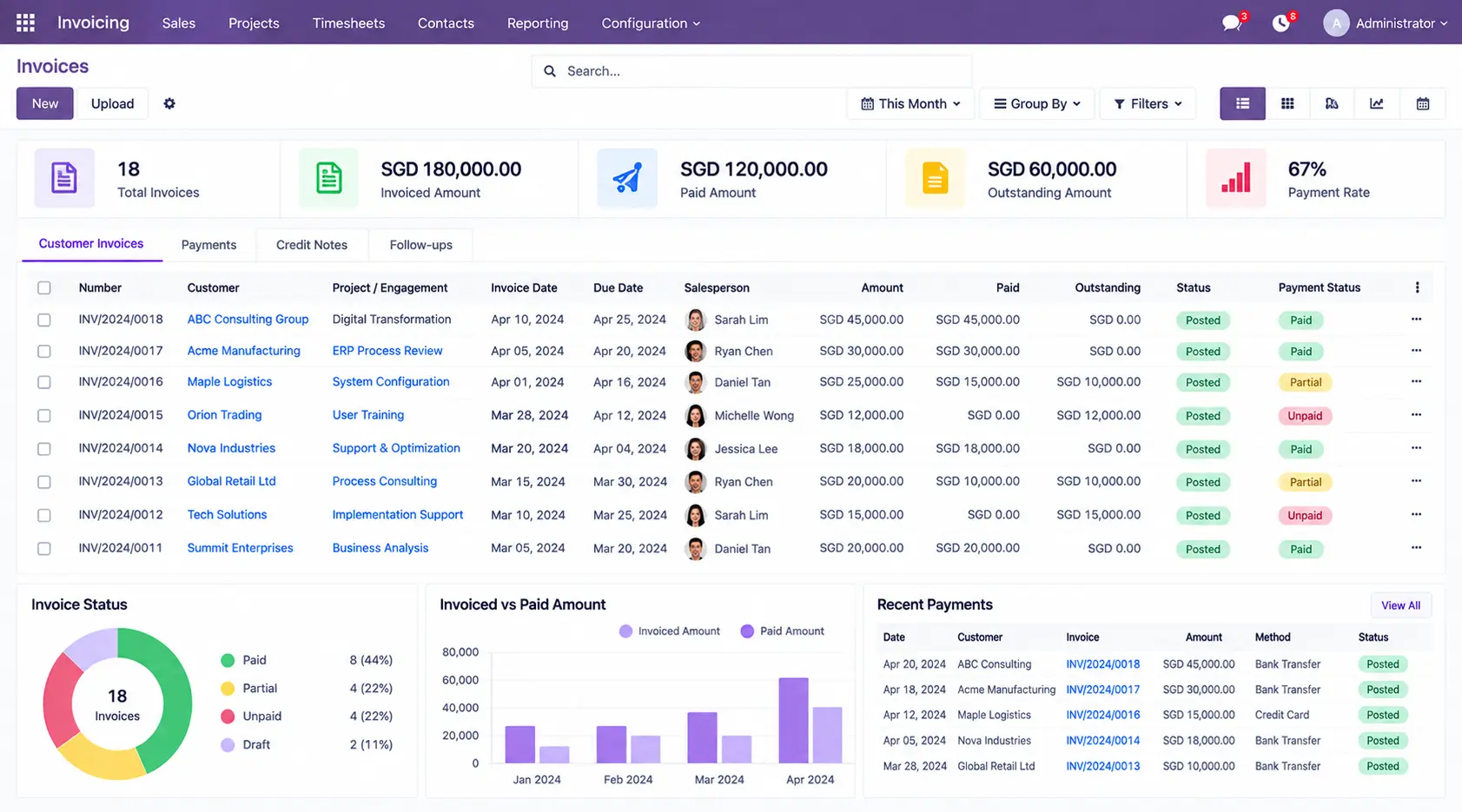Sort by the Due Date column header

click(x=619, y=287)
